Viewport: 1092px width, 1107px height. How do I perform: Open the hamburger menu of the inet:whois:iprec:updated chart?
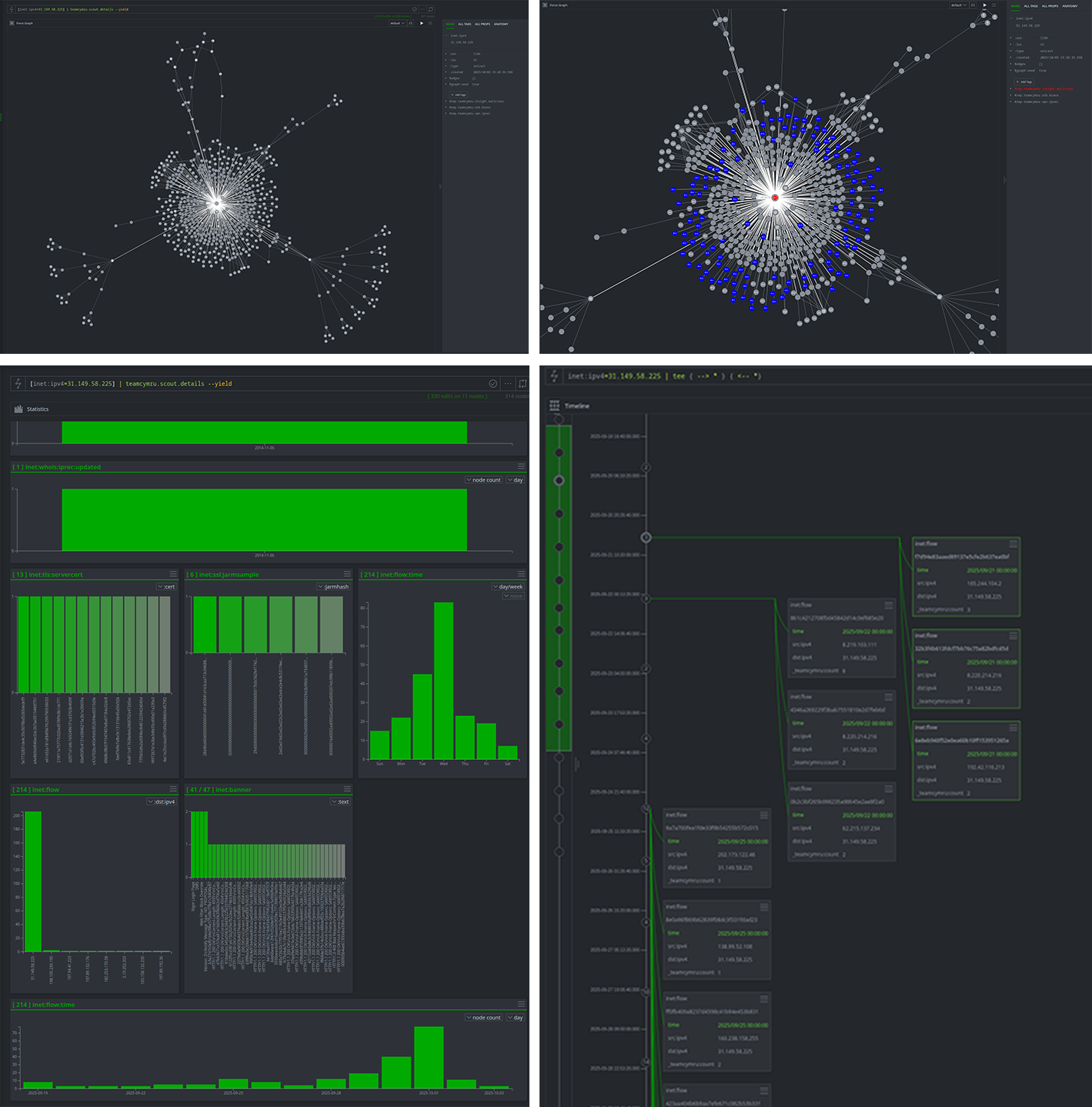pyautogui.click(x=521, y=466)
